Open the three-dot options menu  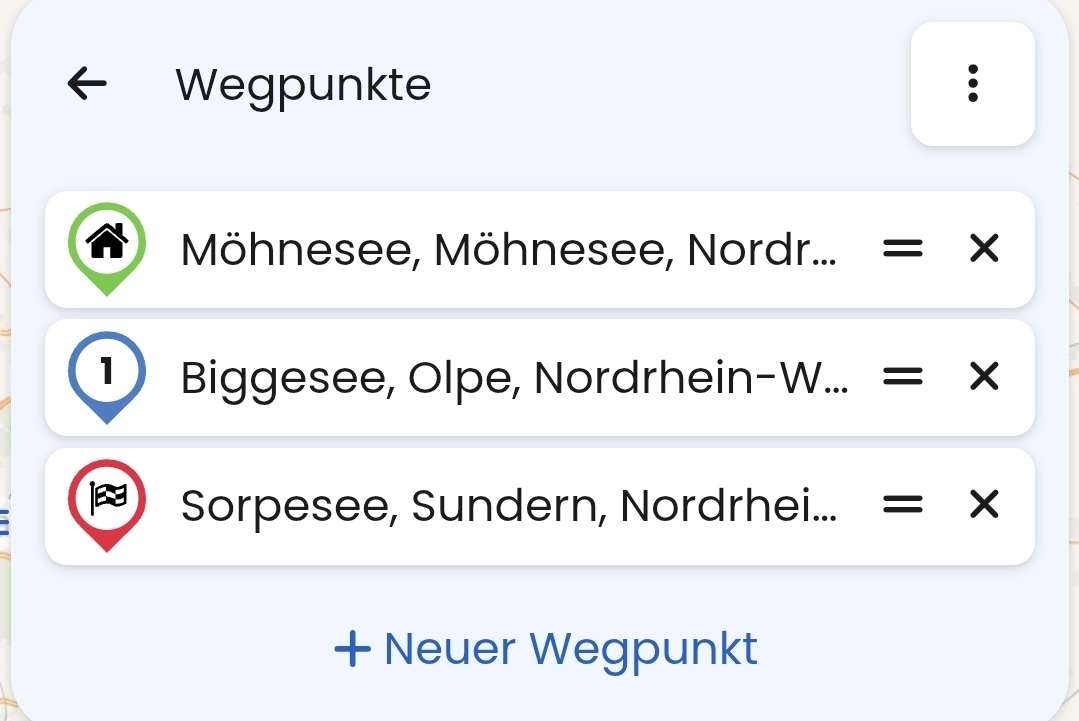point(972,84)
